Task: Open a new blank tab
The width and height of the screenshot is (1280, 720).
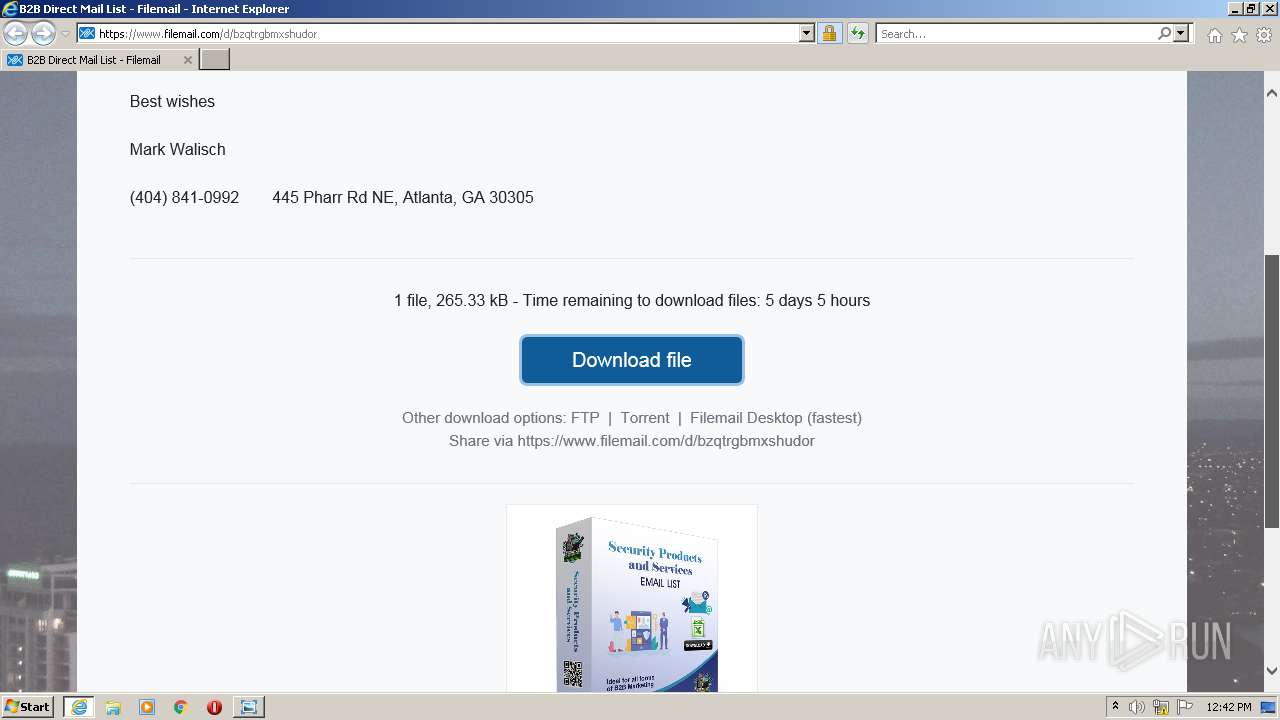Action: [215, 60]
